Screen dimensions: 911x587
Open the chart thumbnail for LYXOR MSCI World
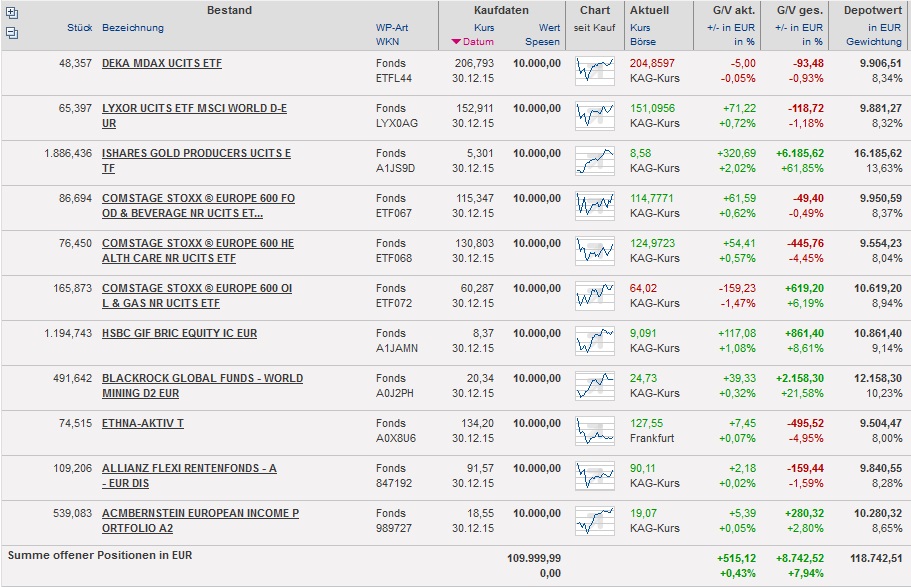[x=595, y=116]
